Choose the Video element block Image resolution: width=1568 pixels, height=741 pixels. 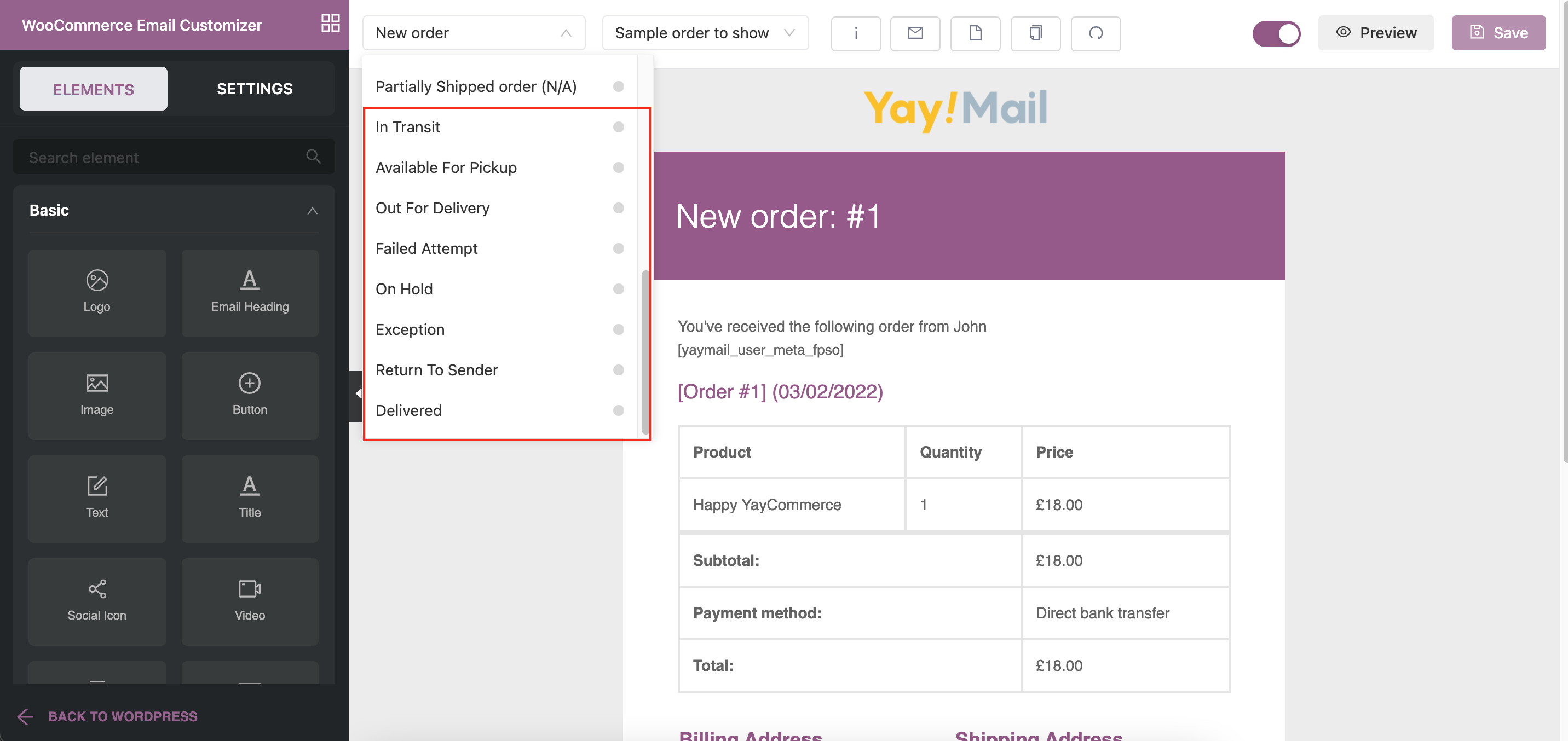click(x=250, y=601)
